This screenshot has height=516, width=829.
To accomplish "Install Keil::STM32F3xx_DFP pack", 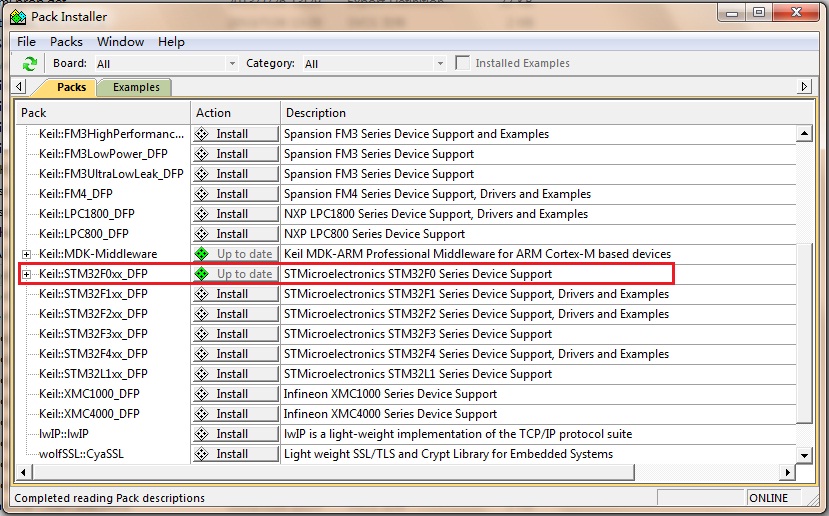I will 235,334.
